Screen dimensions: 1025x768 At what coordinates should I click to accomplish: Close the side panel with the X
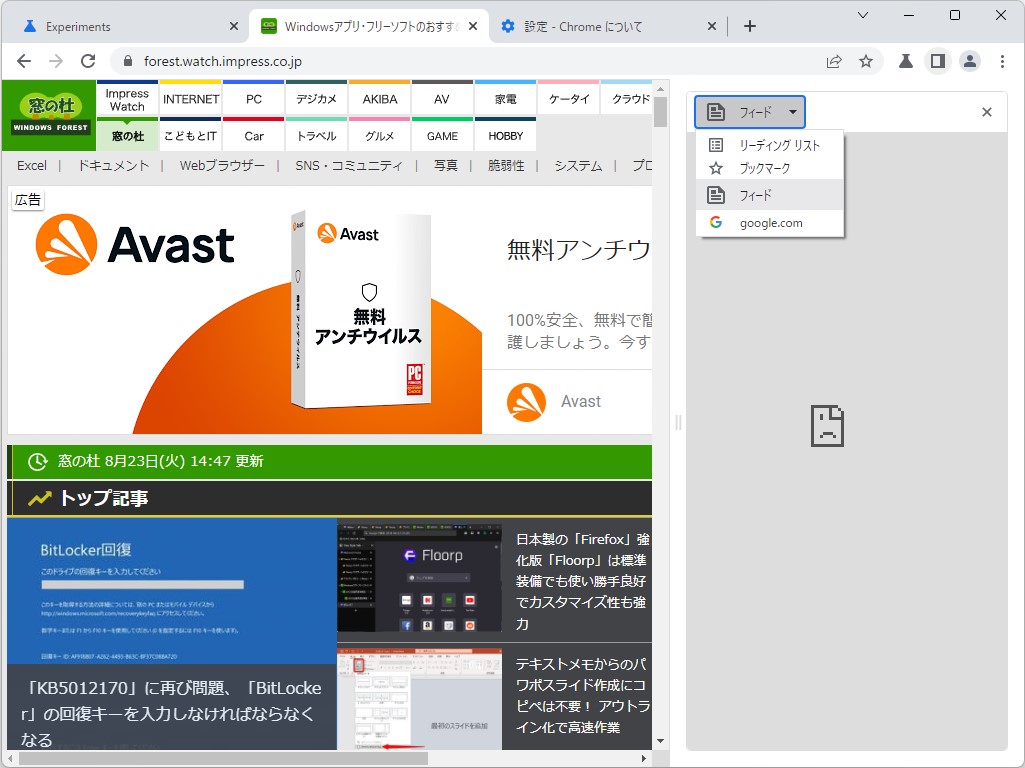[986, 112]
